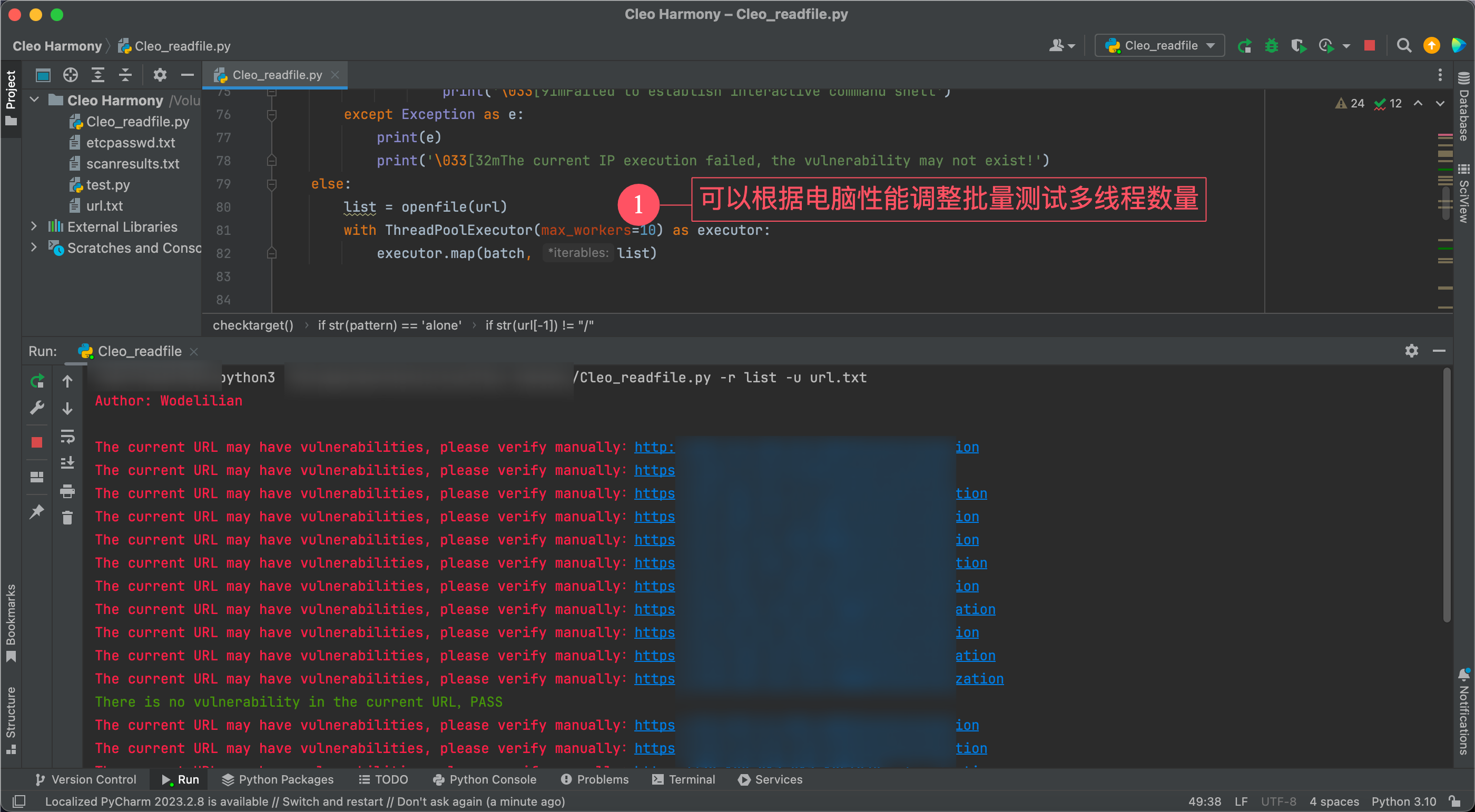Screen dimensions: 1475x812
Task: Rerun Cleo_readfile from the main toolbar
Action: click(x=1244, y=46)
